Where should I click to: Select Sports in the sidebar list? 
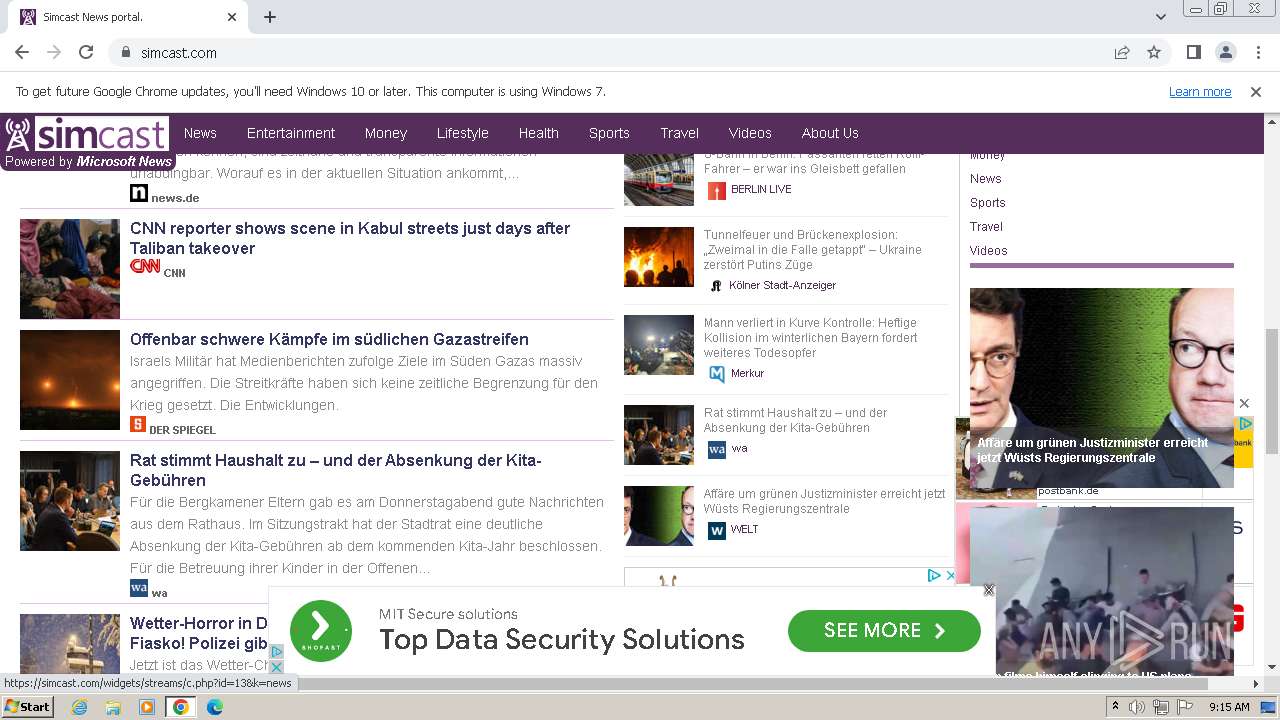987,202
